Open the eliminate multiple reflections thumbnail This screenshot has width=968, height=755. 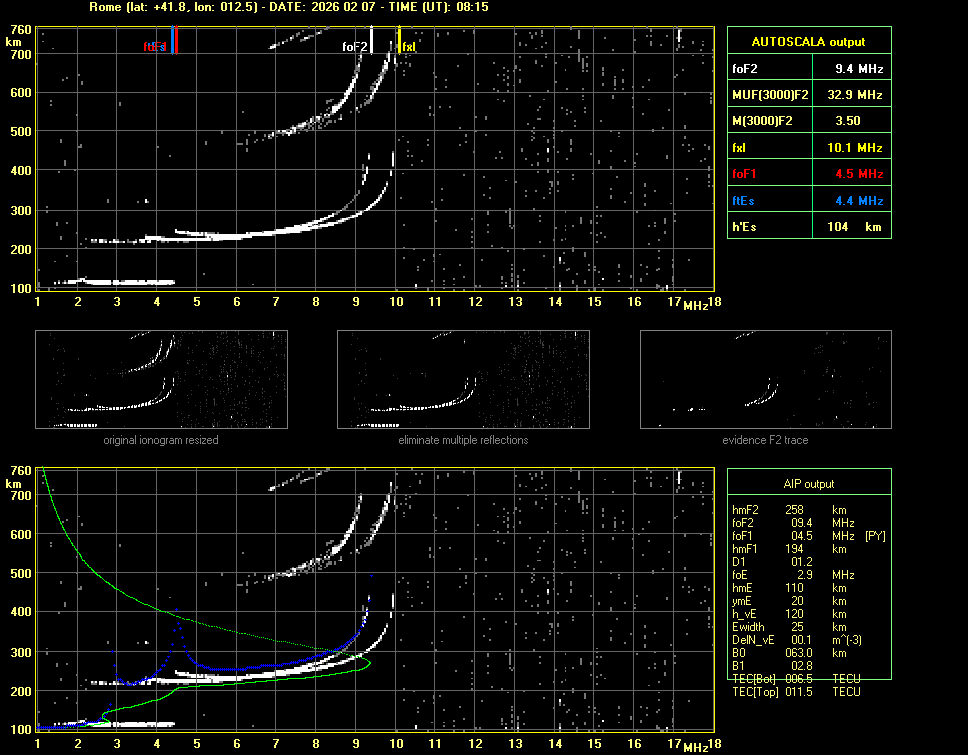coord(463,380)
